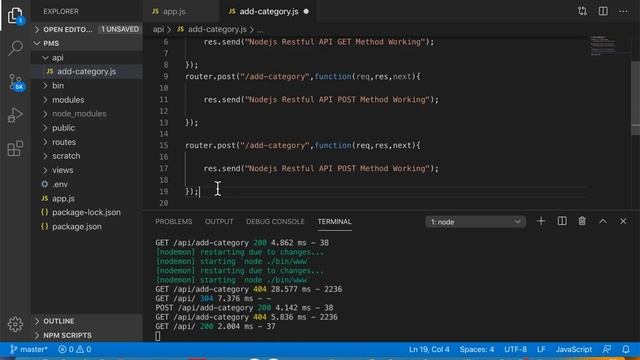Image resolution: width=640 pixels, height=360 pixels.
Task: Expand the modules folder
Action: (x=87, y=100)
